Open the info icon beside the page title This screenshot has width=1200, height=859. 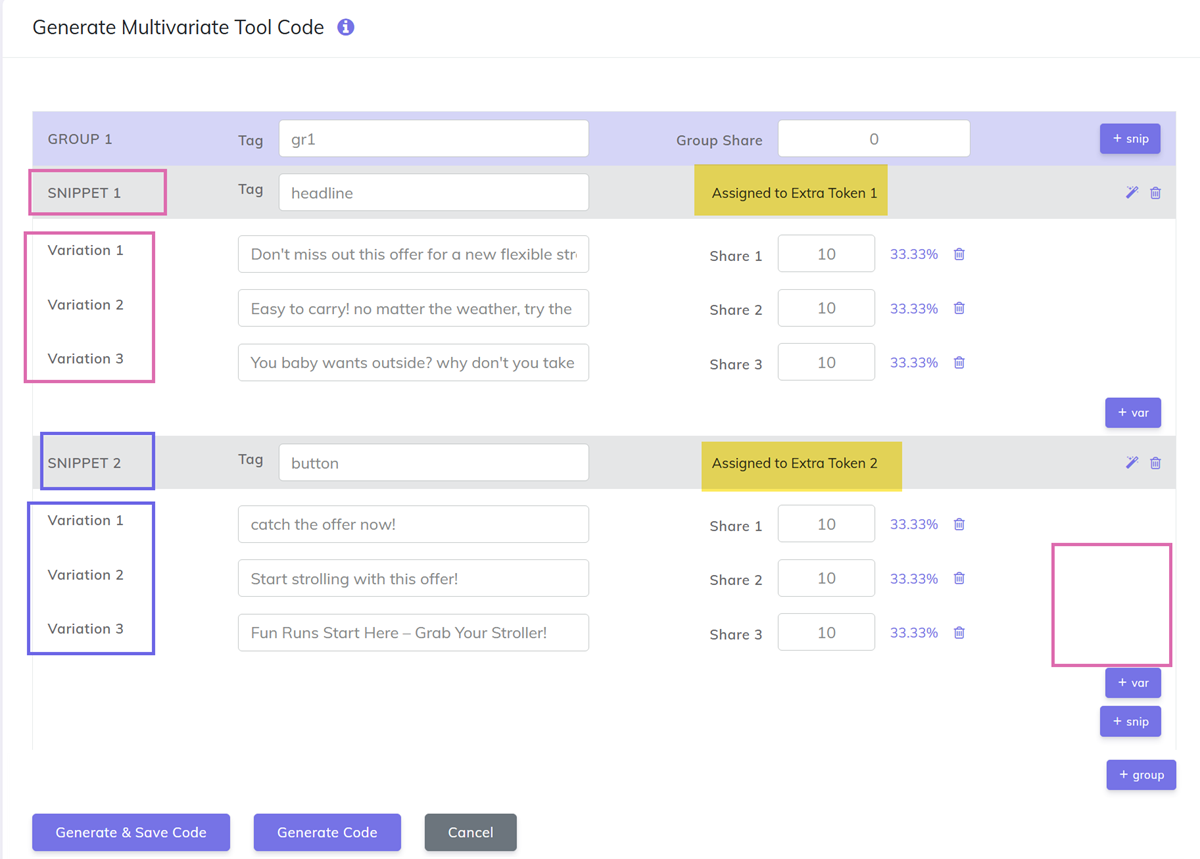tap(345, 27)
